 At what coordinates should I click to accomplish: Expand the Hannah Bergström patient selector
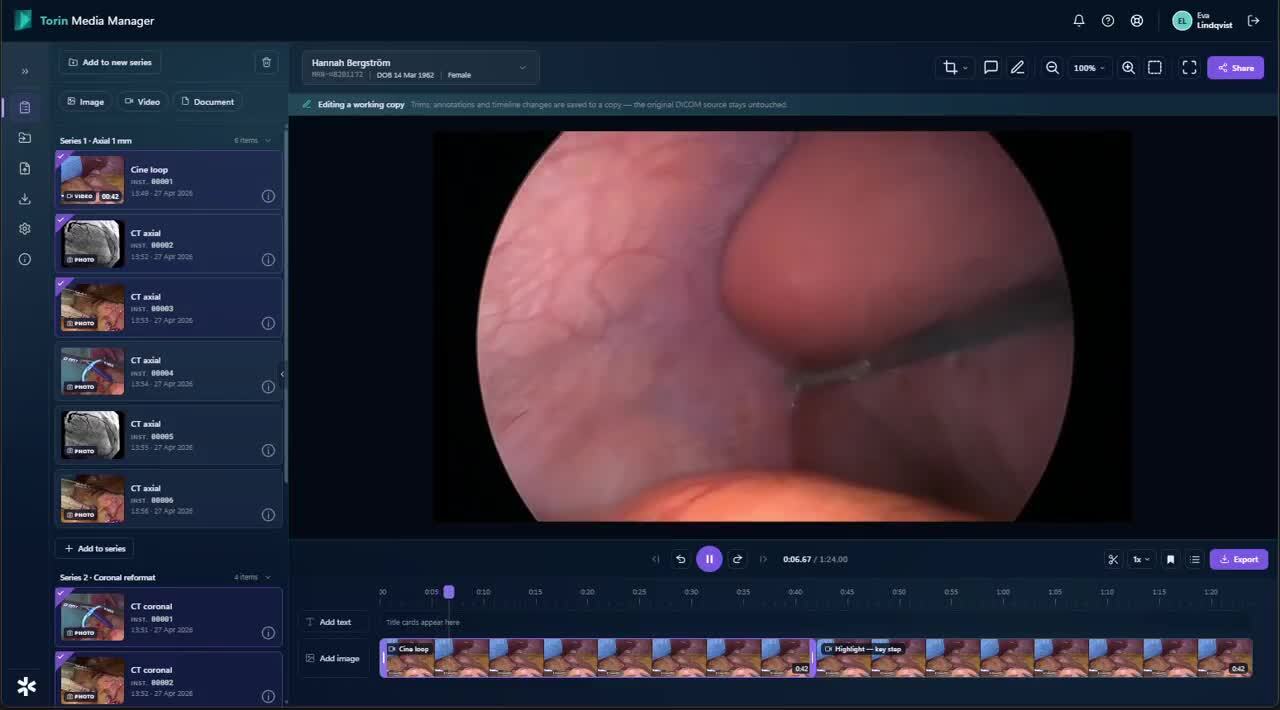point(421,68)
